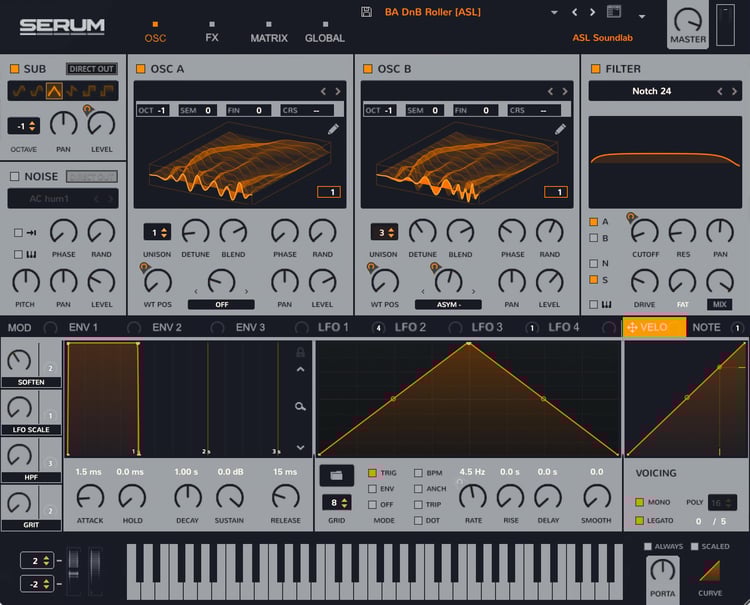
Task: Open the OSC B ASYM warp mode menu
Action: click(x=448, y=305)
